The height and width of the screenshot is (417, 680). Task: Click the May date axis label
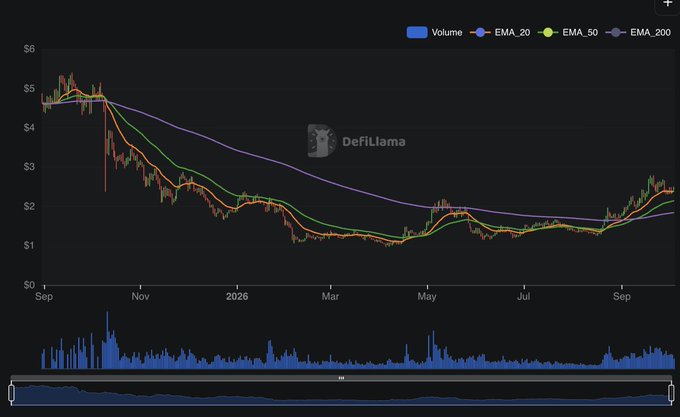point(427,296)
